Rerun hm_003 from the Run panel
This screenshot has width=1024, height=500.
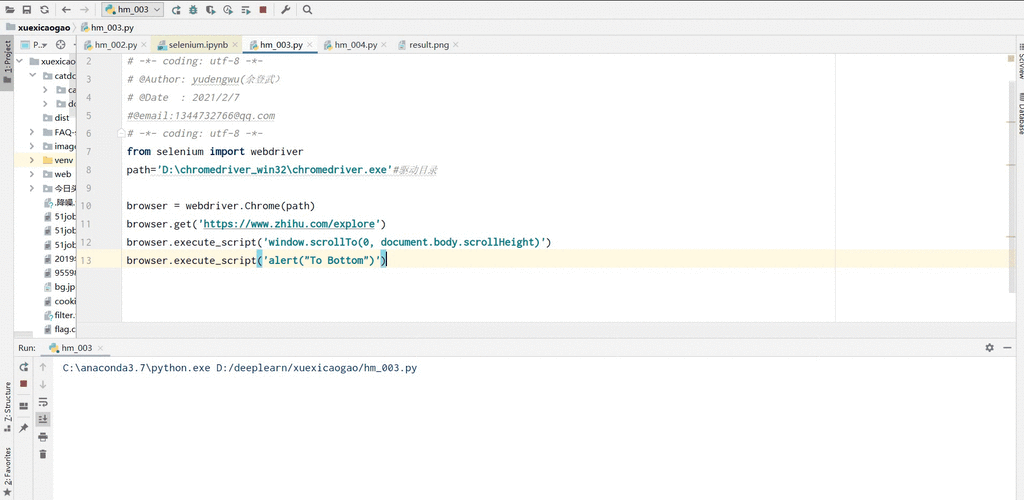click(x=23, y=368)
